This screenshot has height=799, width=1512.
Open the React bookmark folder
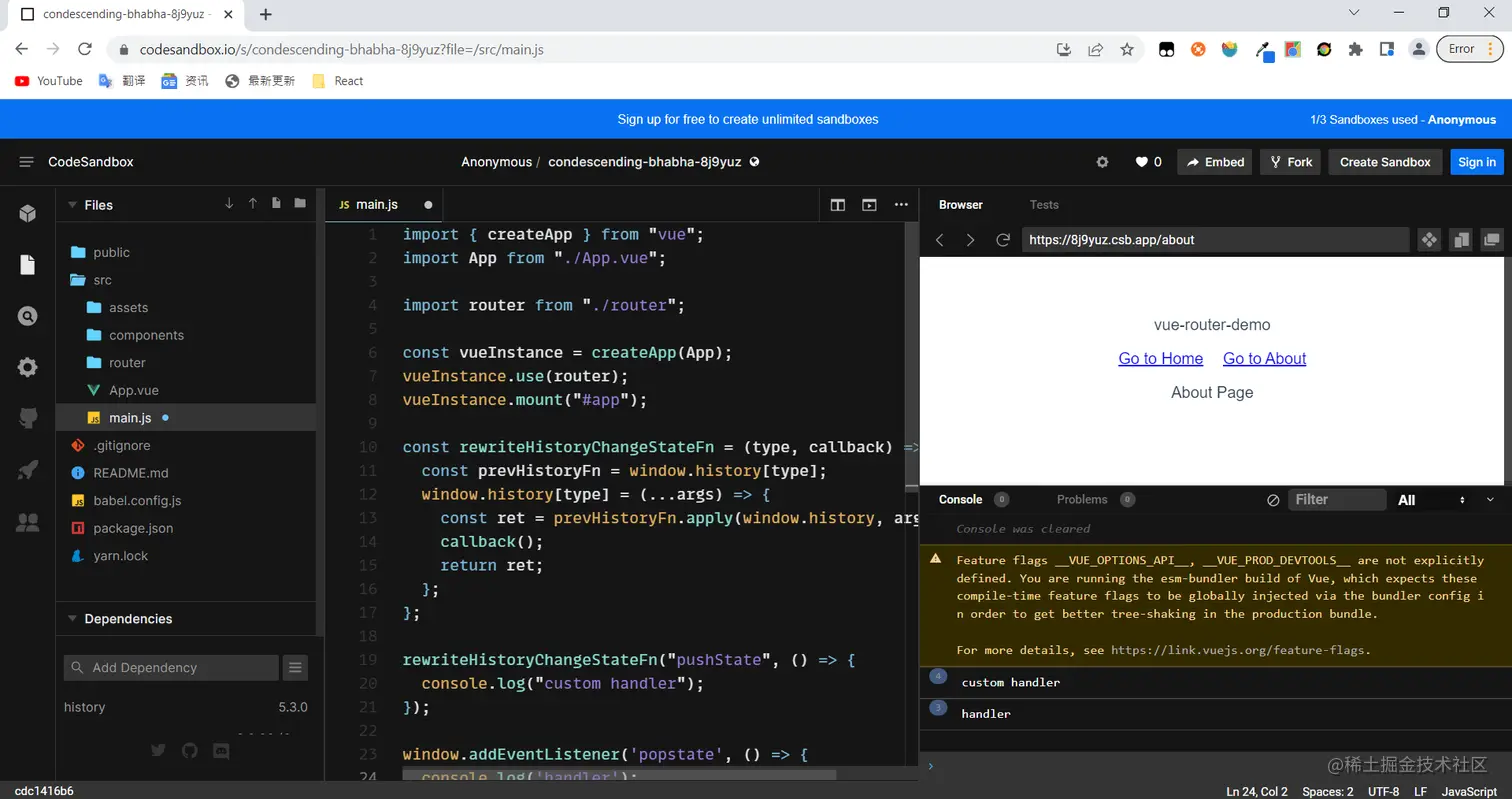(338, 81)
